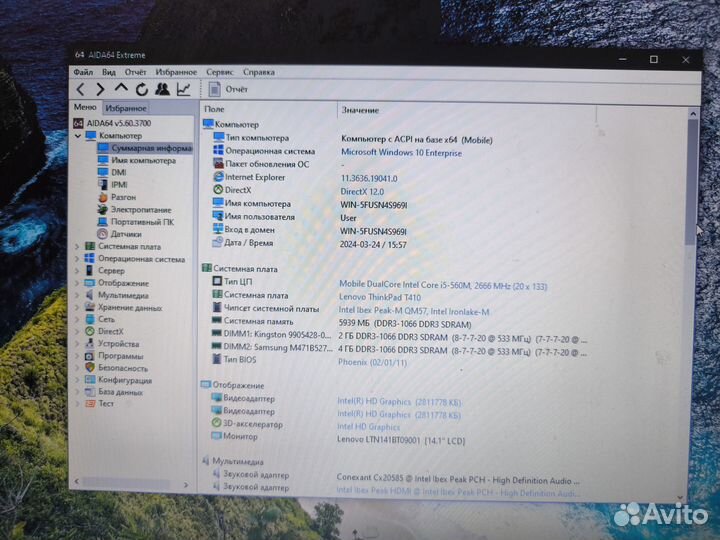Viewport: 720px width, 540px height.
Task: Click the AIDA64 v5.60.3700 root node
Action: click(118, 123)
